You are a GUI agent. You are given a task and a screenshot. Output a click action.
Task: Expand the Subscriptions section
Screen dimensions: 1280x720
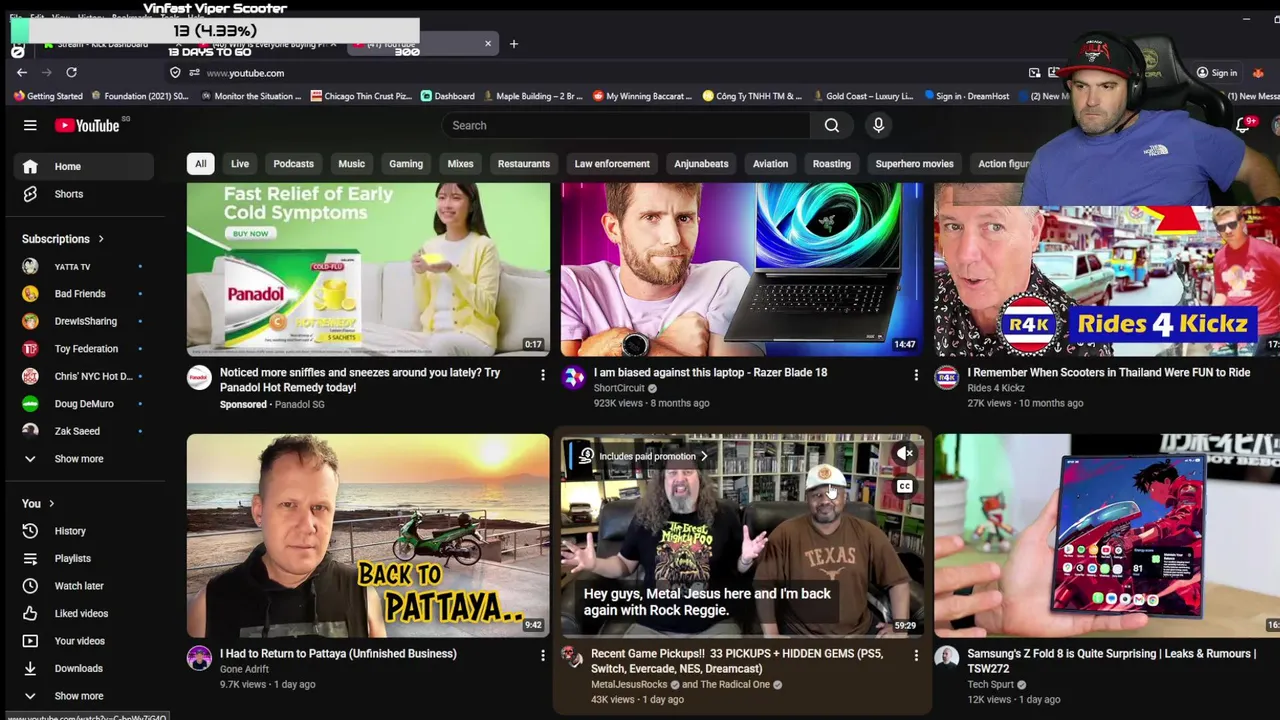(63, 239)
